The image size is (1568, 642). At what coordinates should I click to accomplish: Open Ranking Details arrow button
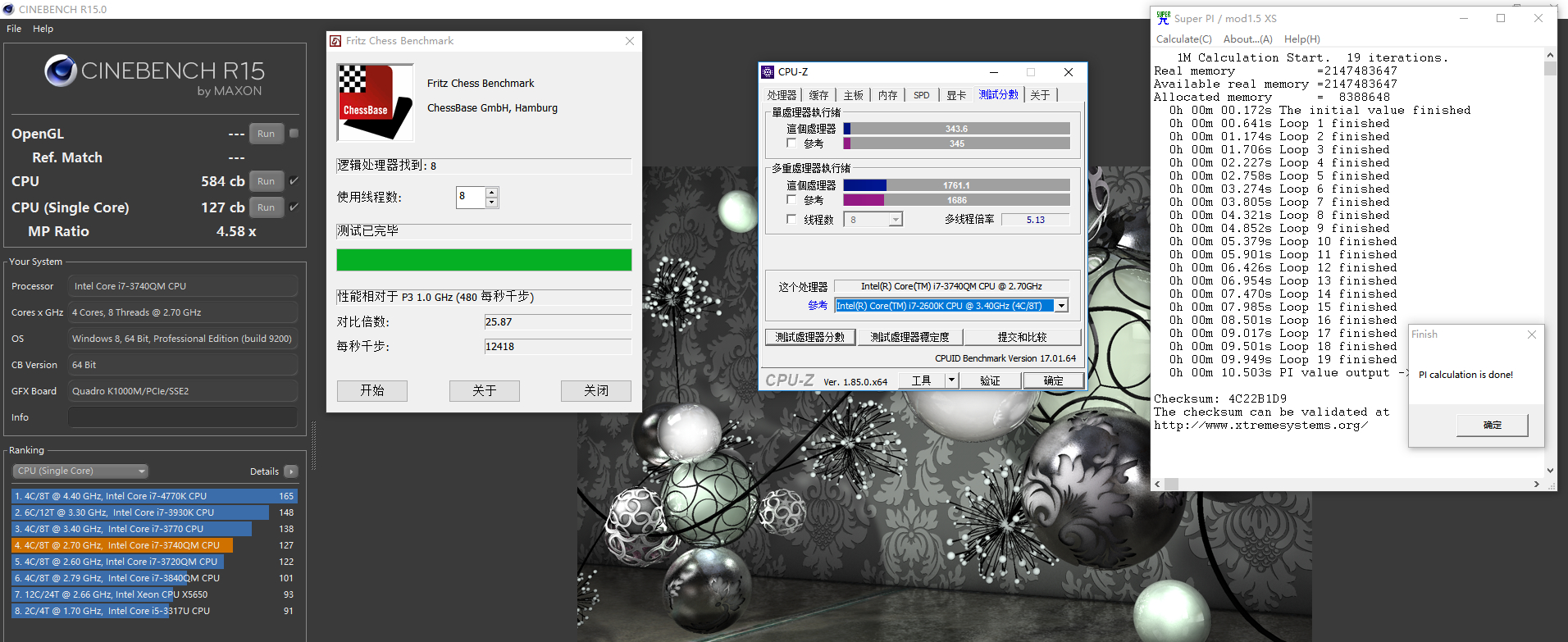point(290,471)
